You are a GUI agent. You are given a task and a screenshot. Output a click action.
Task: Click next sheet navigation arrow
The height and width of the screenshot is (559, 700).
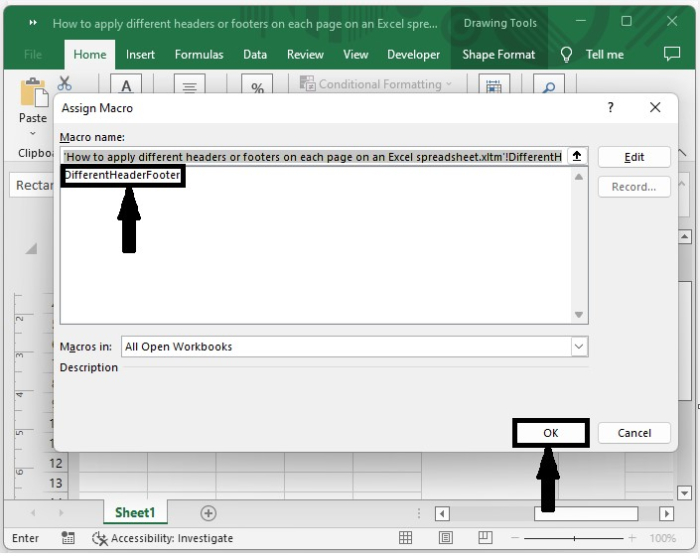click(x=61, y=513)
